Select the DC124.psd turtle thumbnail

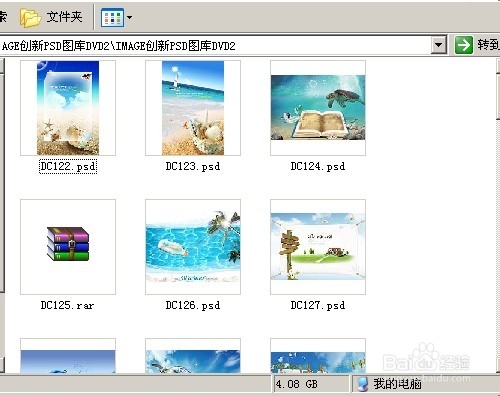pos(318,108)
